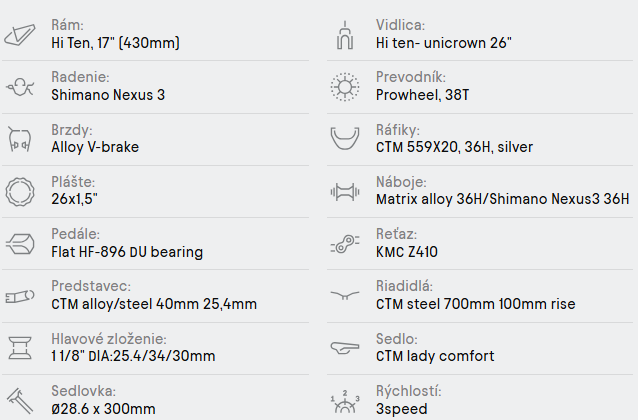The height and width of the screenshot is (420, 638).
Task: Click the rim icon beside Ráfiky
Action: pyautogui.click(x=344, y=139)
